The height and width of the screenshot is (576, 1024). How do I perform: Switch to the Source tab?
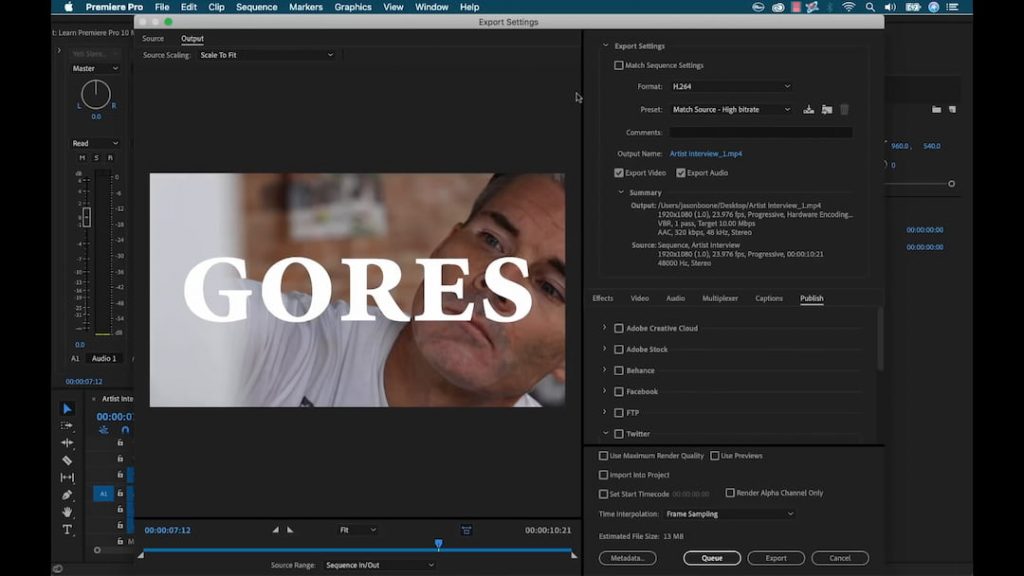click(152, 38)
